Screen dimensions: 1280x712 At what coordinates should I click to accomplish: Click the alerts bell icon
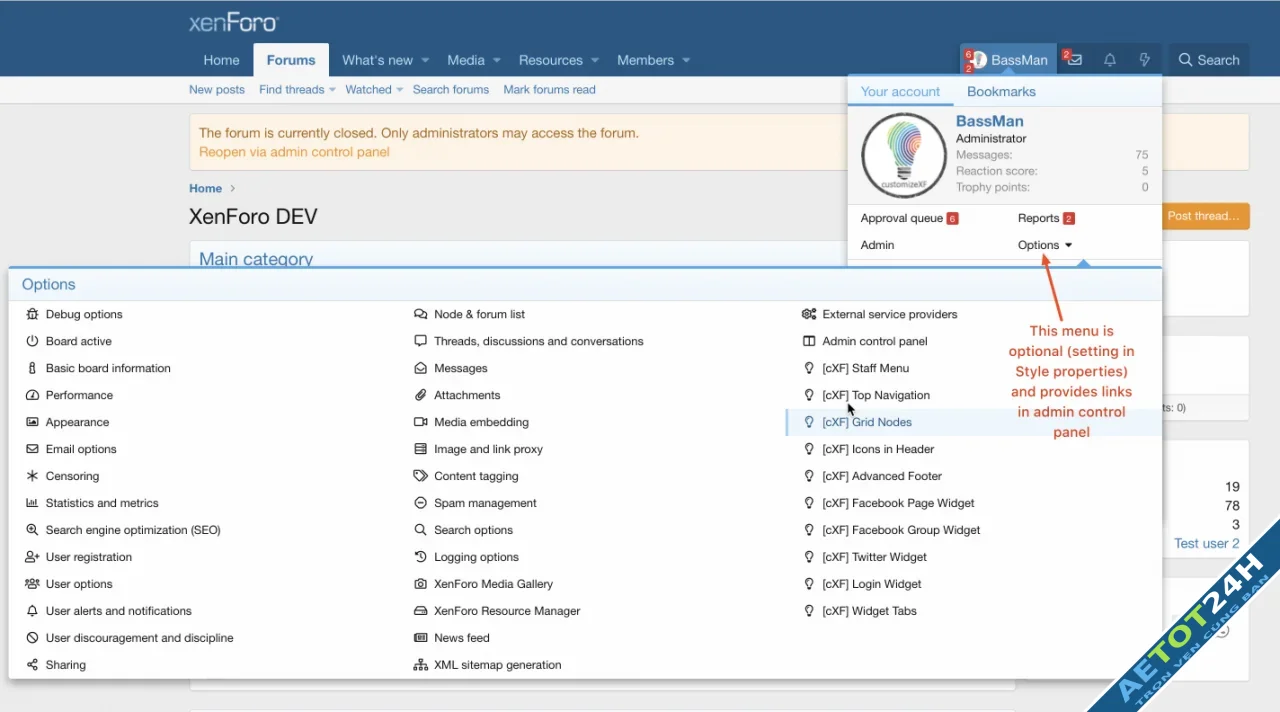coord(1110,59)
